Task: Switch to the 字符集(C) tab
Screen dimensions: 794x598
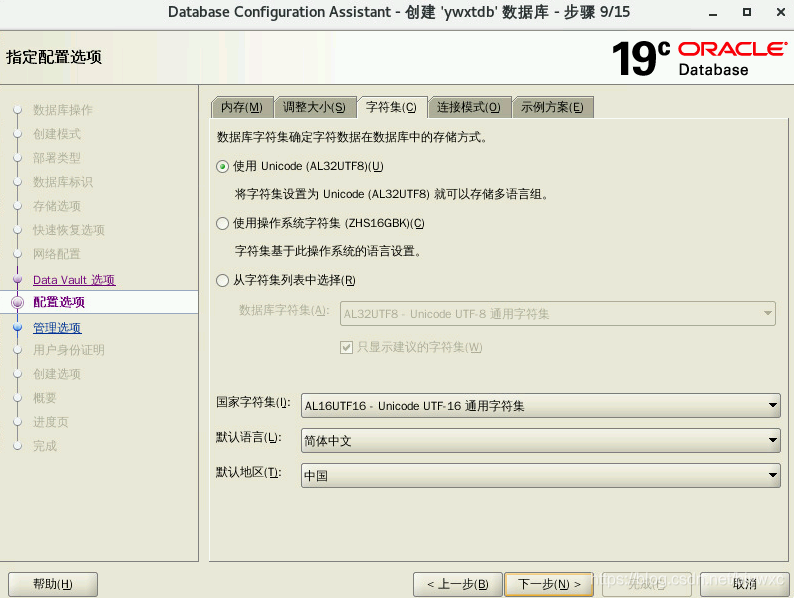Action: click(x=391, y=107)
